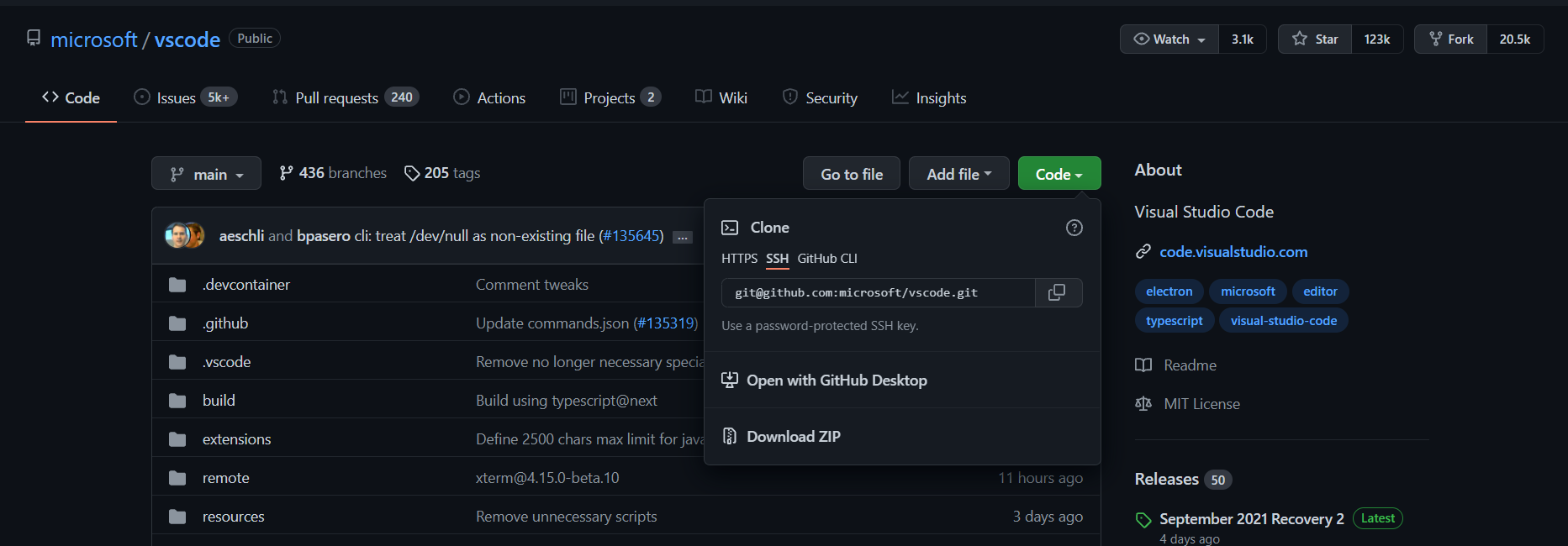Open the extensions folder name

[x=236, y=439]
